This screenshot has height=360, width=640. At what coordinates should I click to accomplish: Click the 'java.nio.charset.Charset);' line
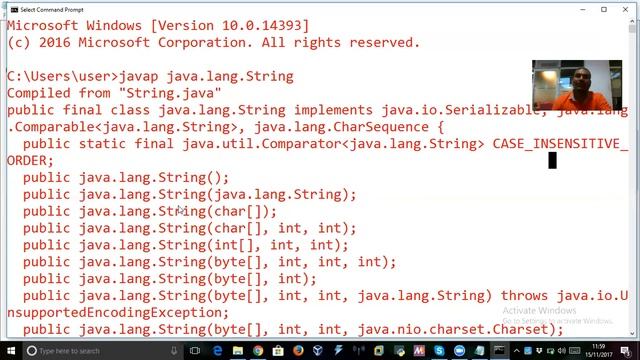[460, 329]
